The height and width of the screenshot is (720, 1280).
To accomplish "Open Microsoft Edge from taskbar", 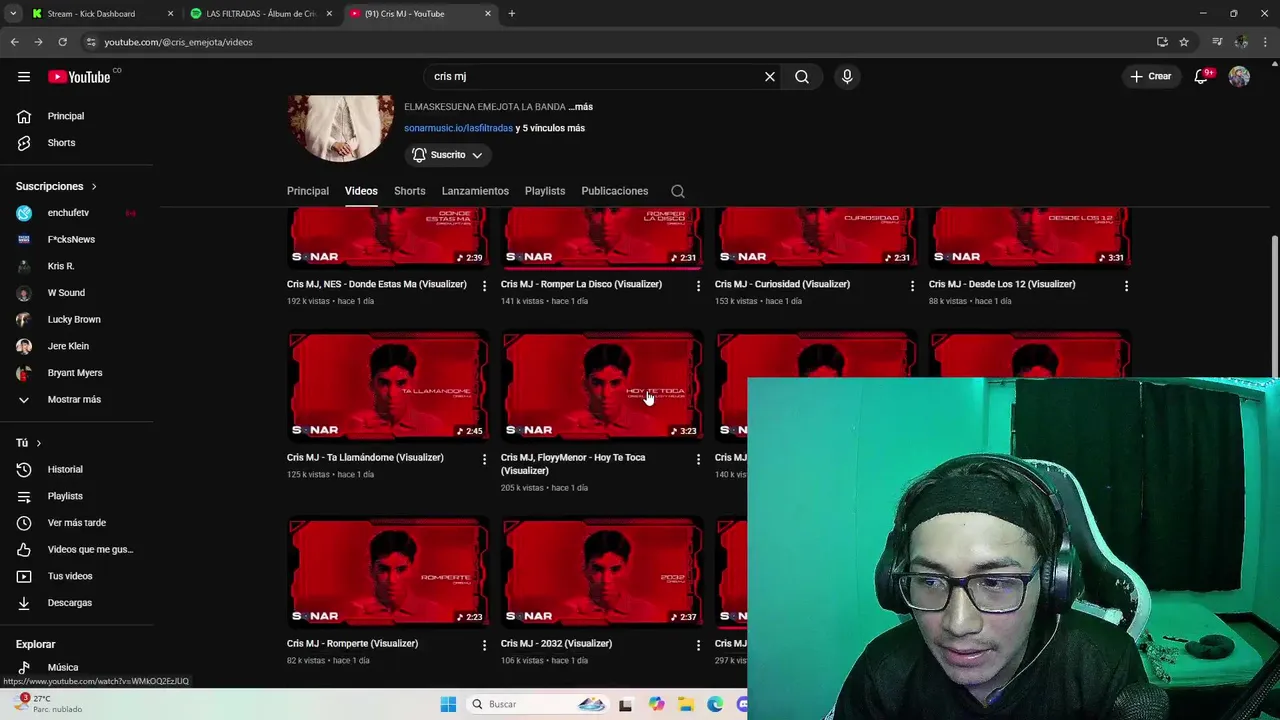I will 715,704.
